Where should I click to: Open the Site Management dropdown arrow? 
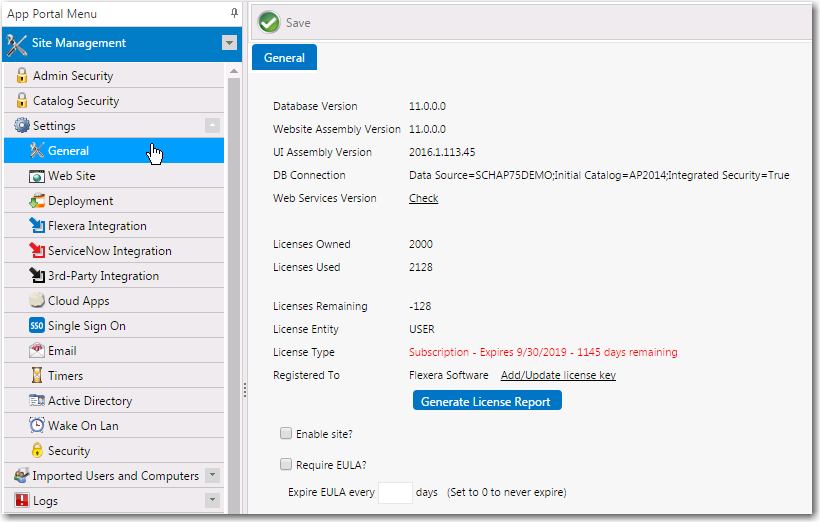tap(229, 43)
